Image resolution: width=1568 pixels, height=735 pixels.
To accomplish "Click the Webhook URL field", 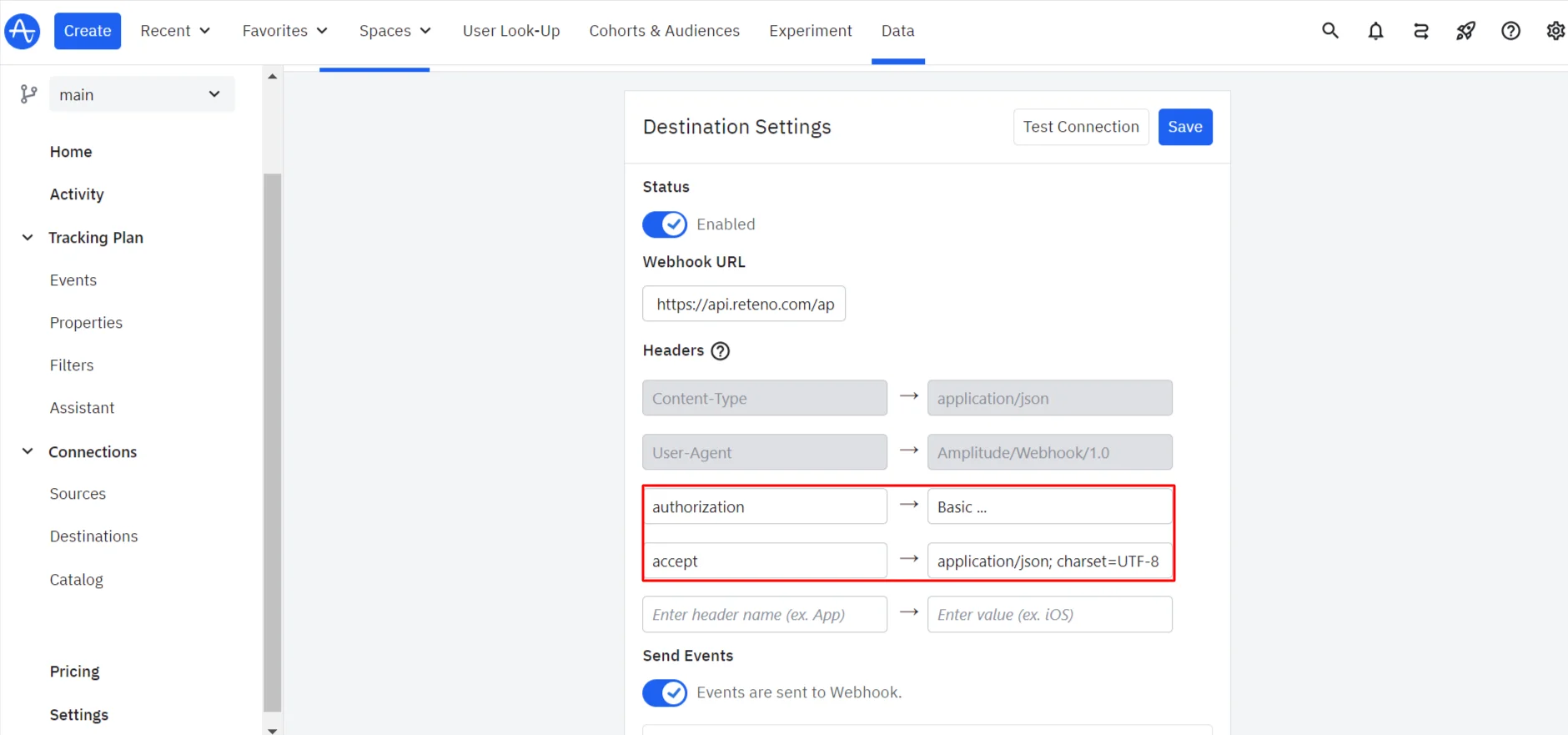I will 744,304.
